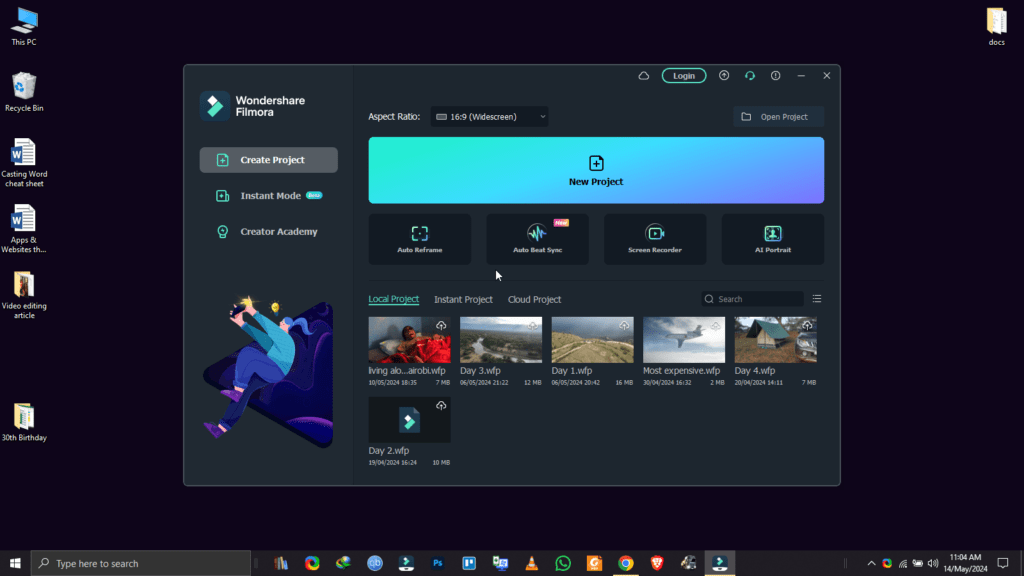Open Creator Academy in the sidebar
Viewport: 1024px width, 576px height.
(268, 232)
